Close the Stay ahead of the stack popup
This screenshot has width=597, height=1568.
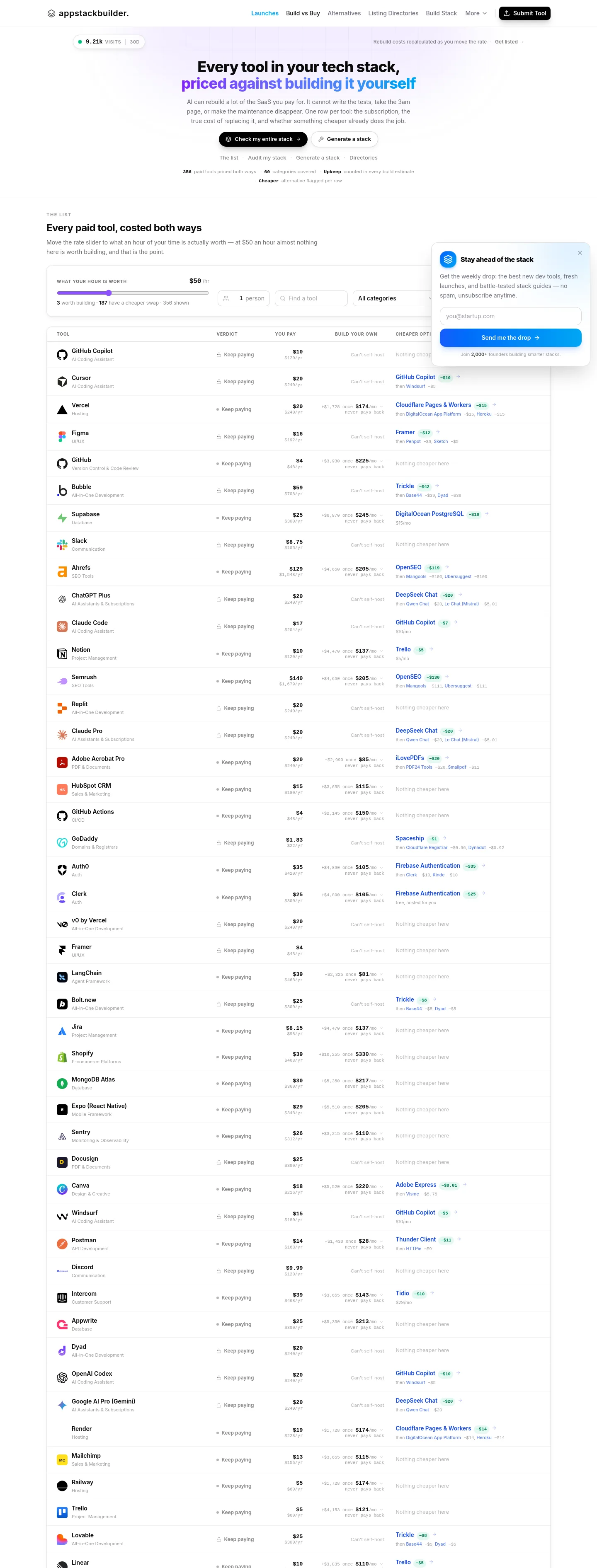(580, 253)
